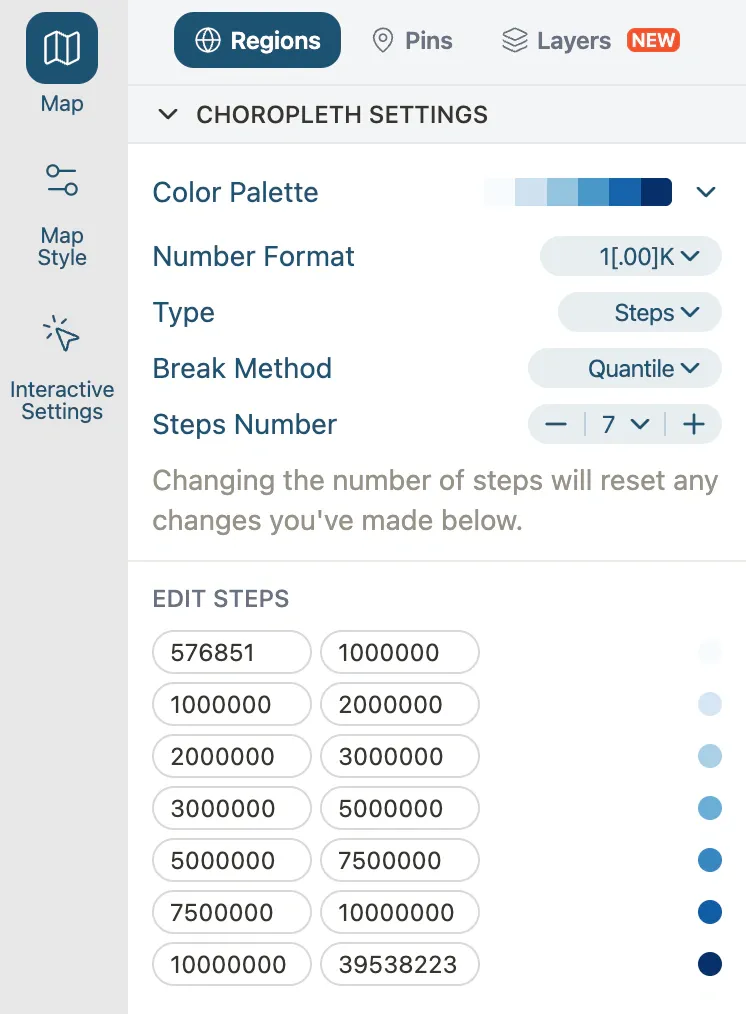746x1014 pixels.
Task: Click the Layers stack icon
Action: point(514,41)
